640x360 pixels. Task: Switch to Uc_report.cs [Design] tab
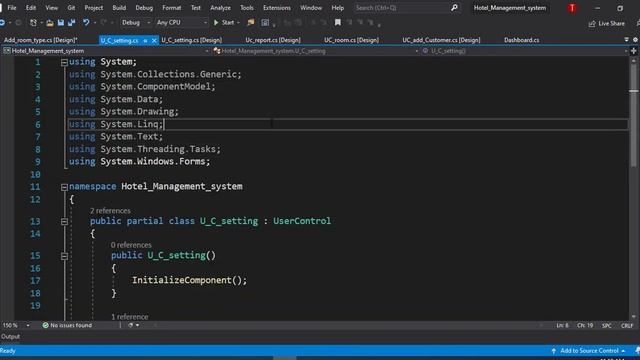click(273, 40)
